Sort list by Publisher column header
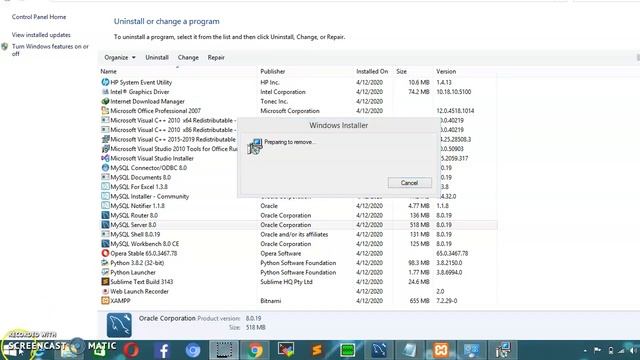The image size is (640, 360). (x=273, y=71)
